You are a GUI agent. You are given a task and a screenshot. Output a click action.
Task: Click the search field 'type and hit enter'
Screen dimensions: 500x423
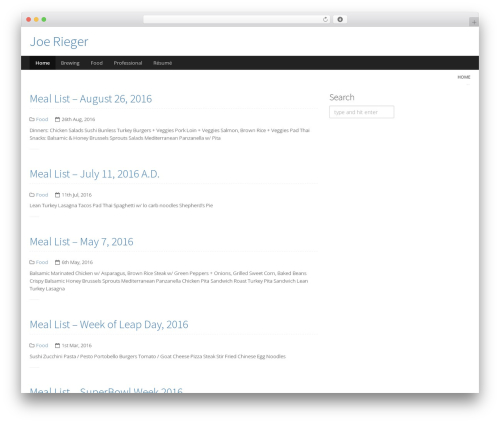[362, 112]
